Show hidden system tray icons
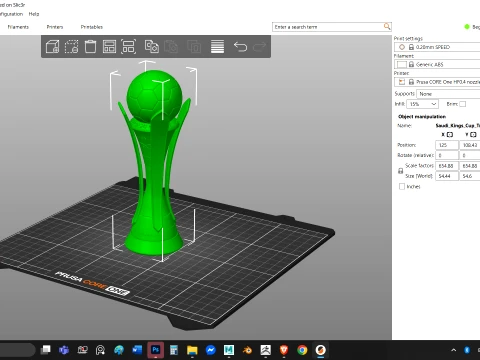Viewport: 480px width, 360px height. [x=453, y=350]
